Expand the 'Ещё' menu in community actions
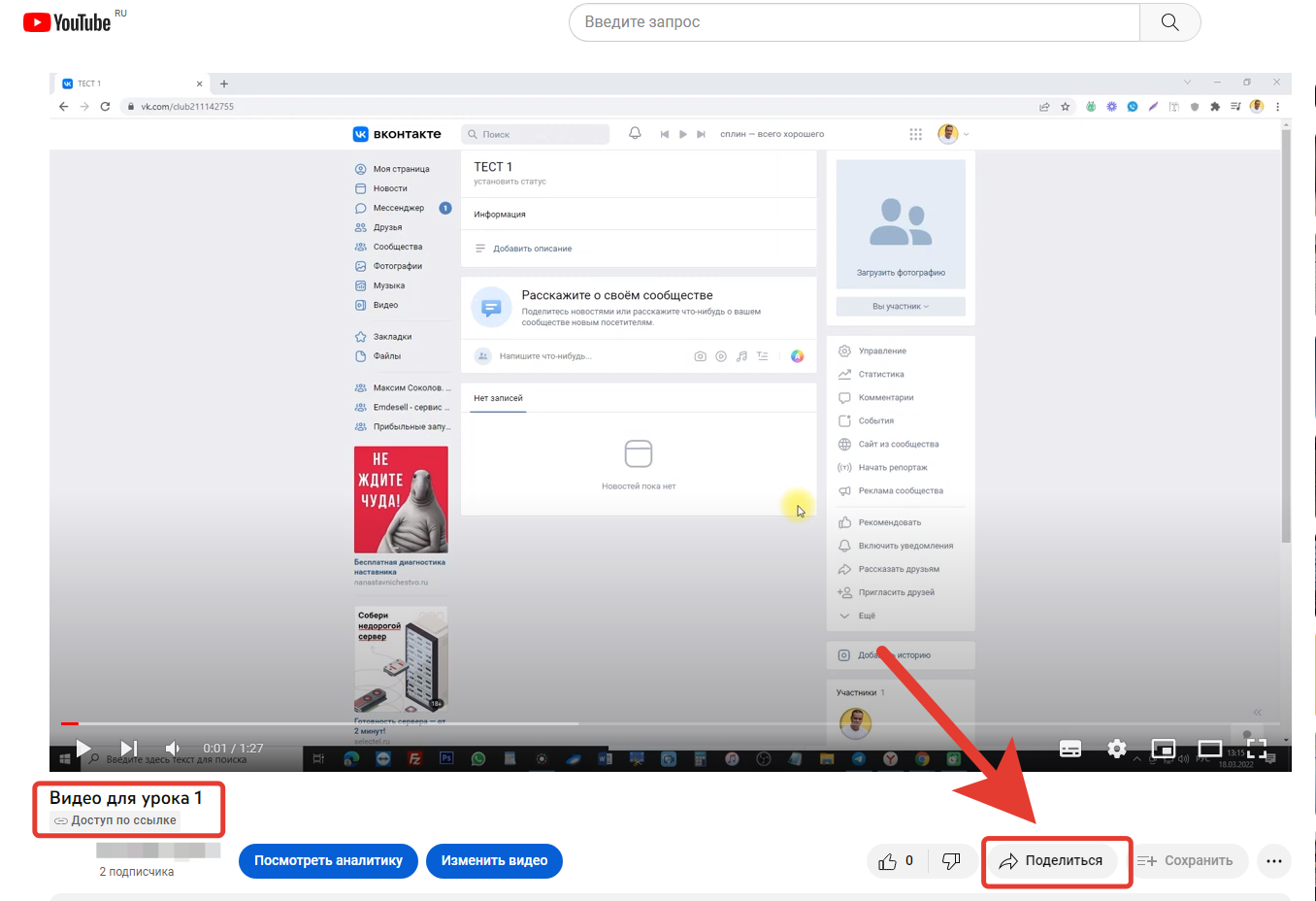Image resolution: width=1316 pixels, height=901 pixels. pos(858,616)
